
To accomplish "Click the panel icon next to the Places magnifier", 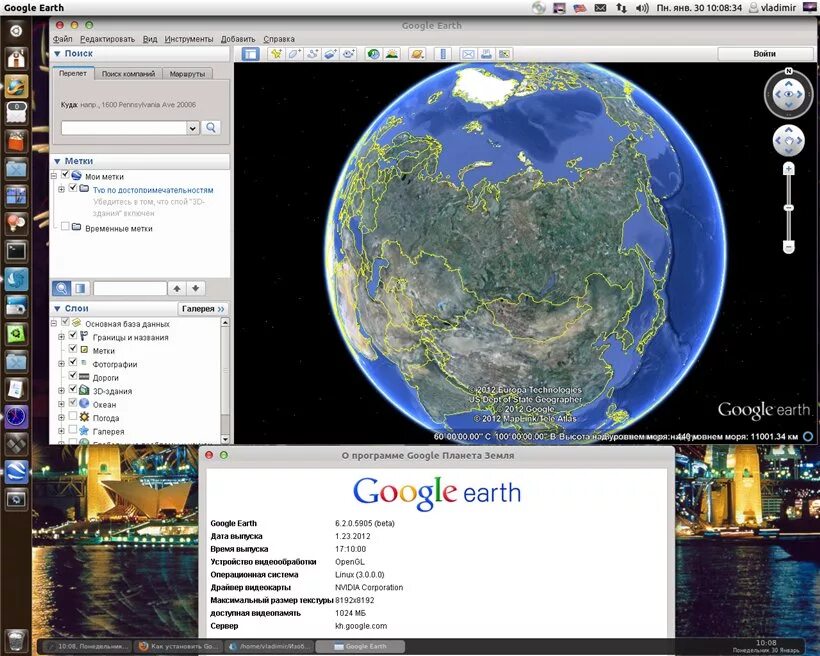I will 80,288.
